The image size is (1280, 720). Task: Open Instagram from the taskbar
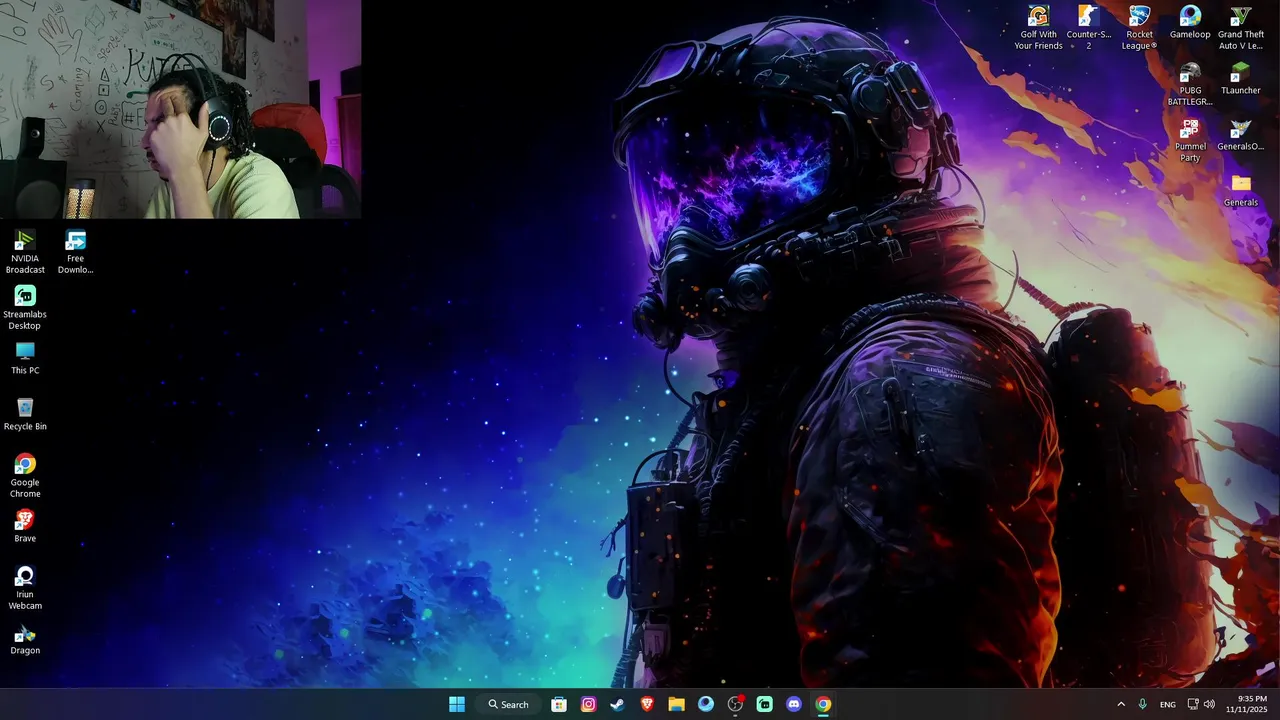(x=589, y=704)
